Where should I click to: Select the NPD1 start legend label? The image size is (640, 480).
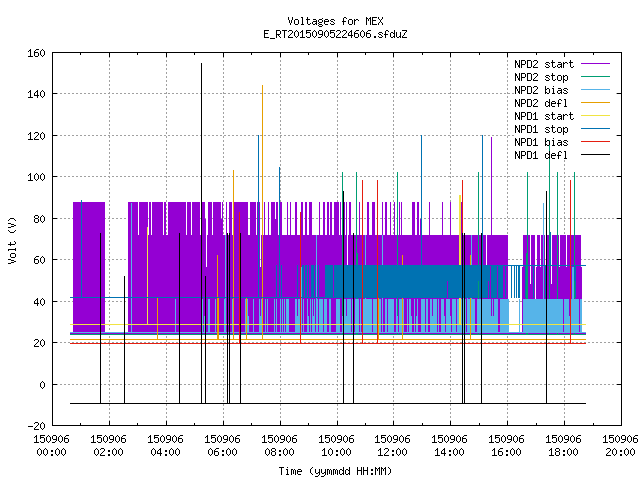(544, 116)
